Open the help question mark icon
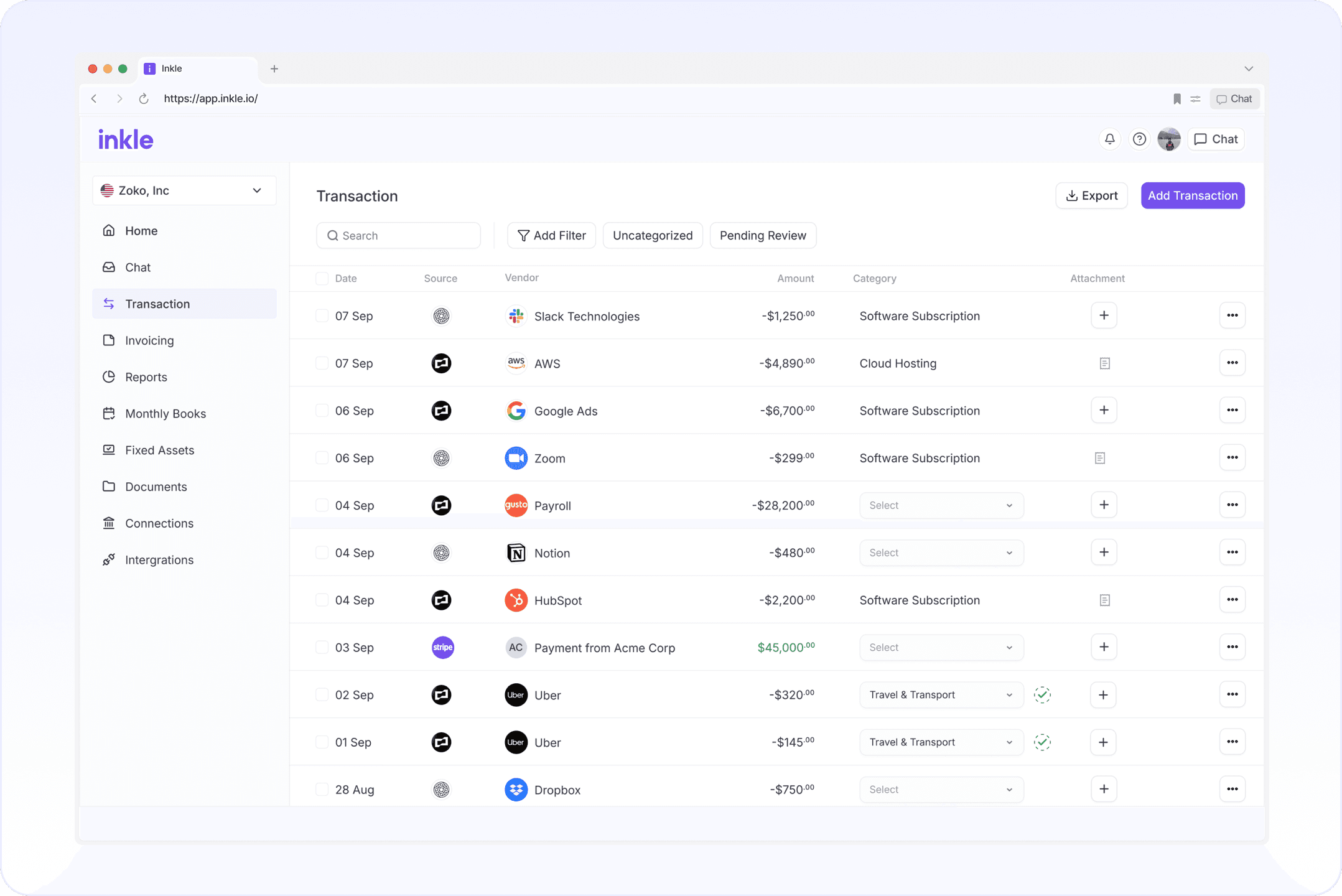Screen dimensions: 1342x896 1139,139
